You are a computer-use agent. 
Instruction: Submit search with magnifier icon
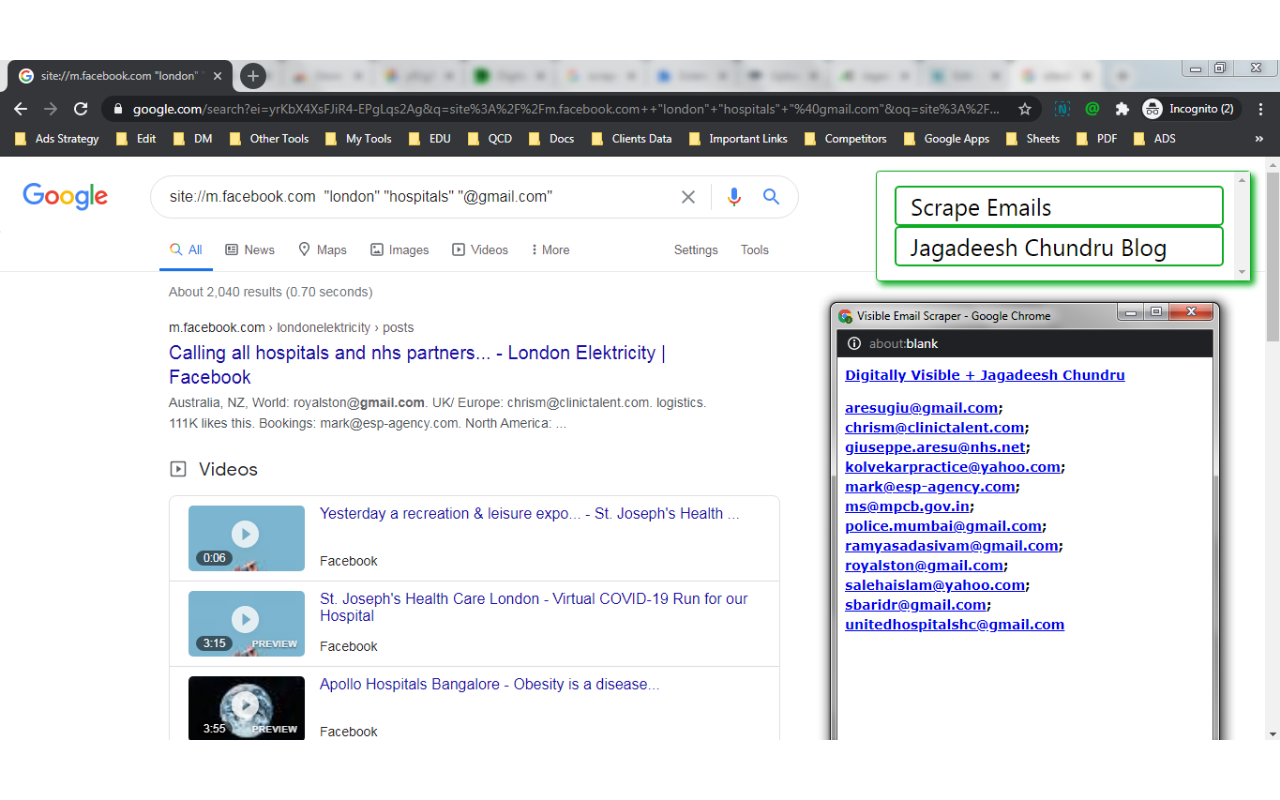point(771,197)
